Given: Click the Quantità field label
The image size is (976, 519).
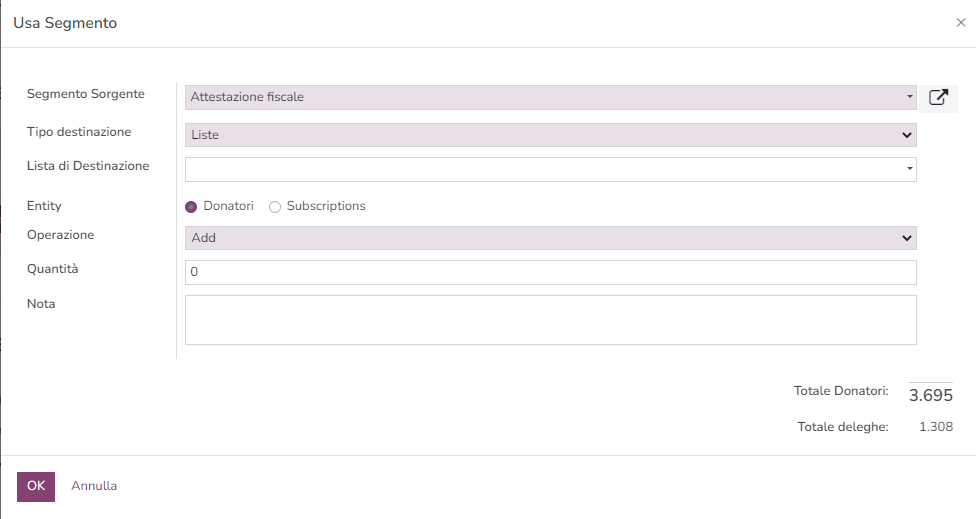Looking at the screenshot, I should click(52, 269).
